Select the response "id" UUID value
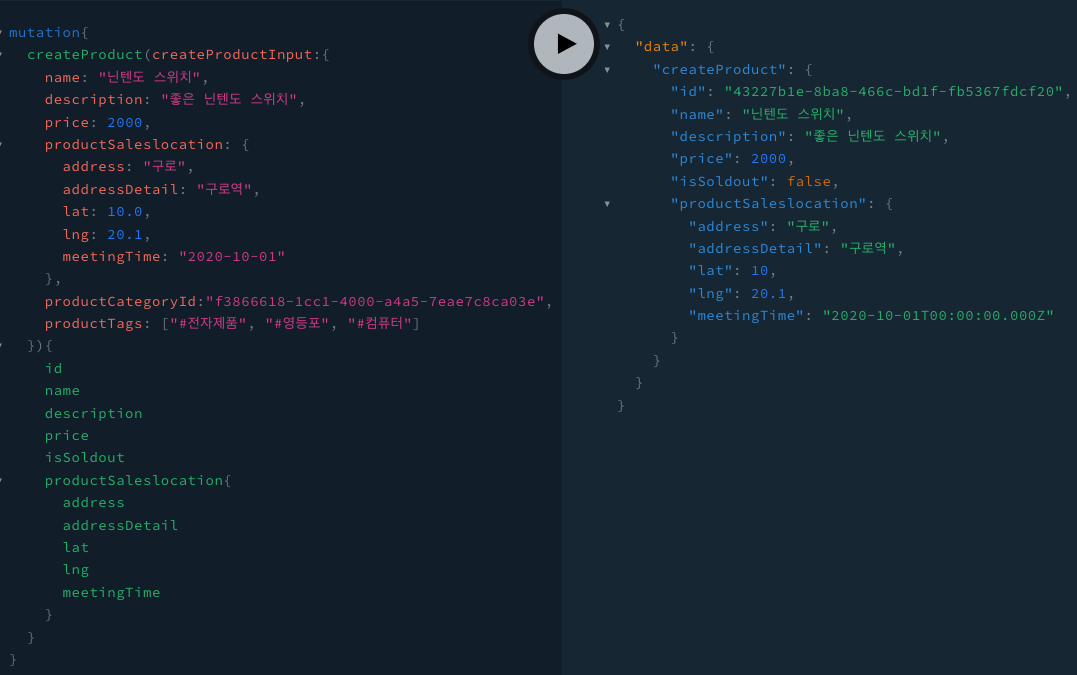Screen dimensions: 1077x675 894,91
